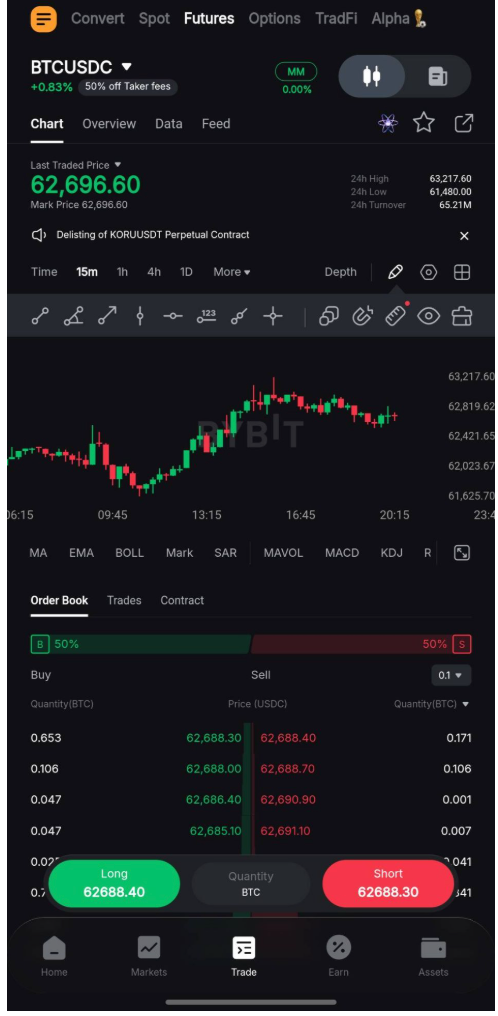This screenshot has width=498, height=1016.
Task: Select bid price 62,688.30
Action: [x=214, y=738]
